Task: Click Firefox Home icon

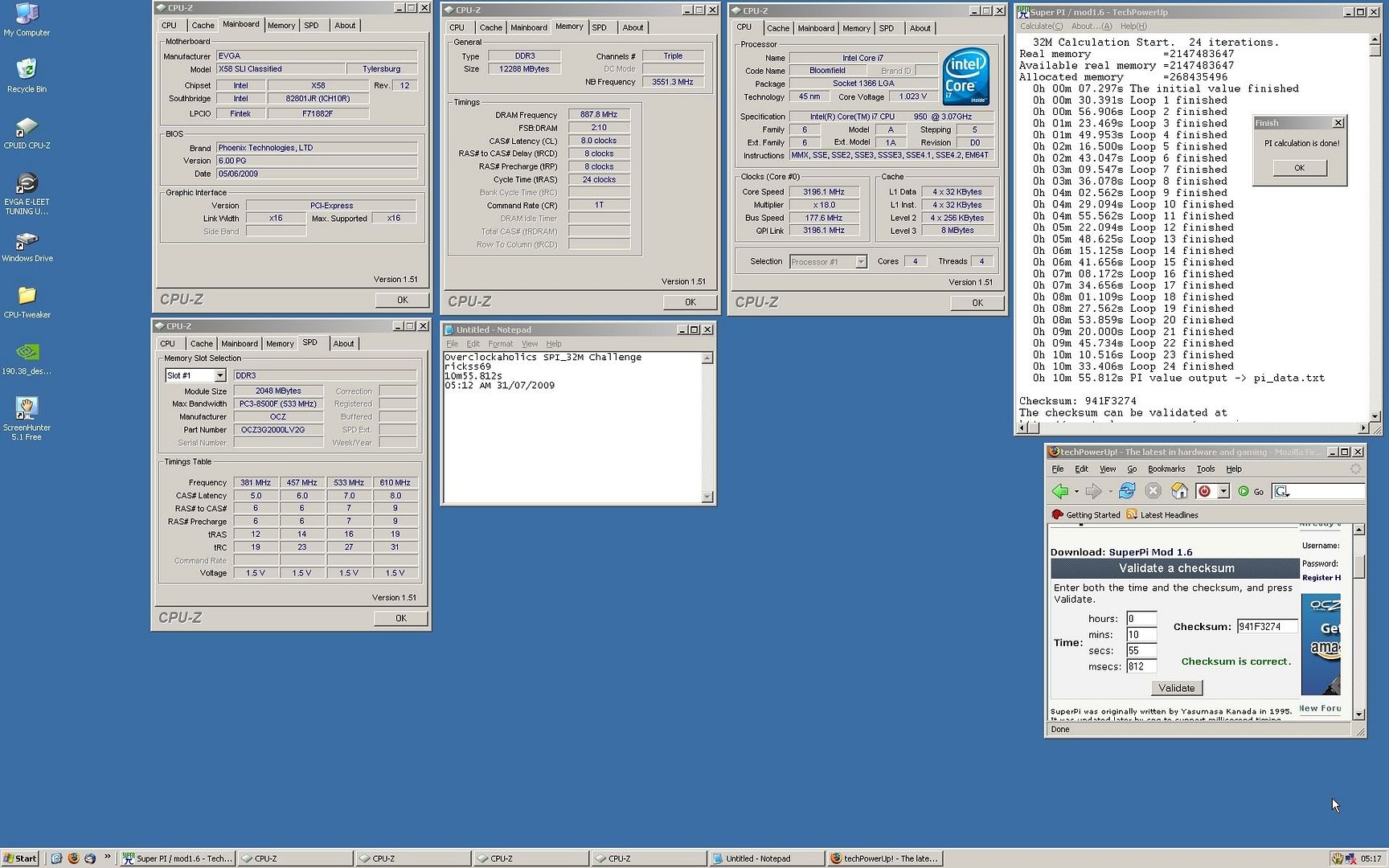Action: (x=1179, y=491)
